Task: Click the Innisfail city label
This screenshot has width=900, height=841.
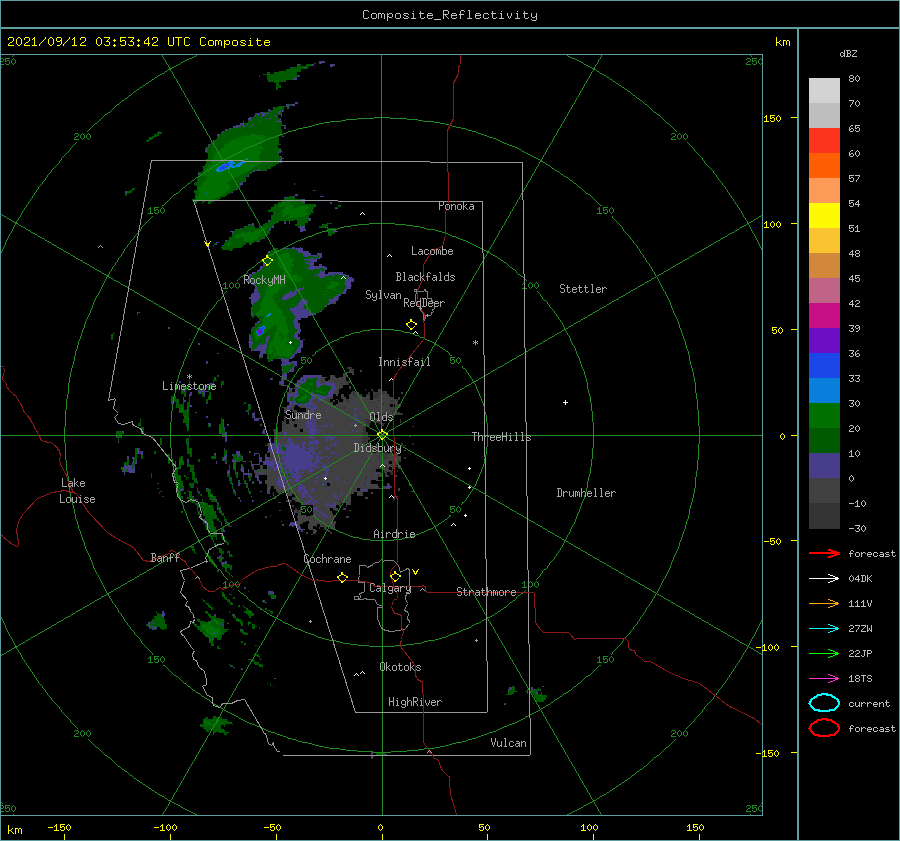Action: click(404, 362)
